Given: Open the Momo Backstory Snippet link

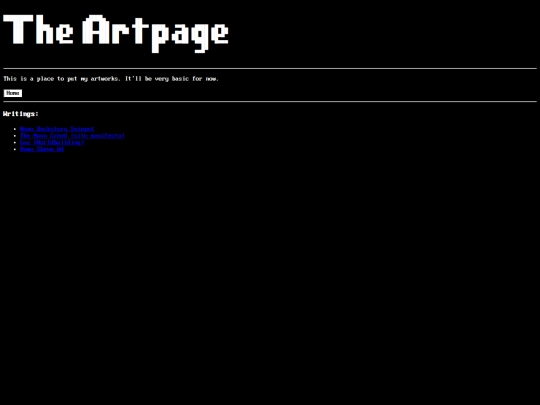Looking at the screenshot, I should [x=57, y=129].
